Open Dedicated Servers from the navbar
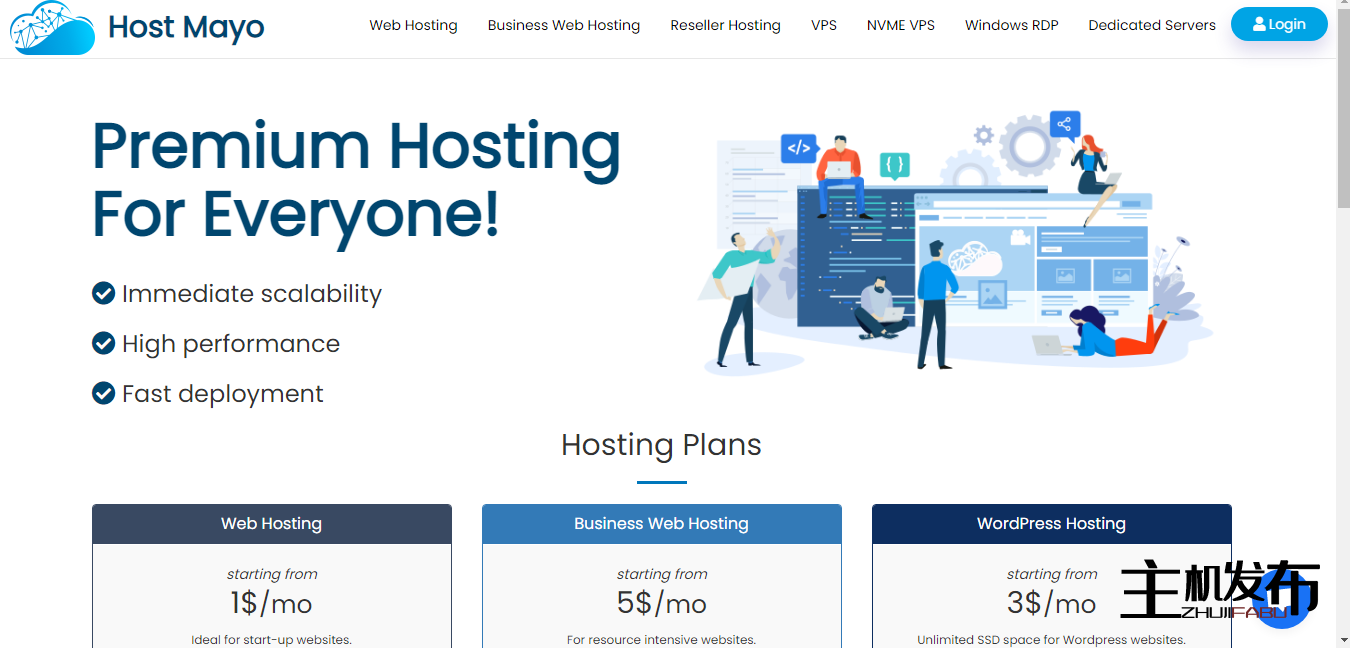The image size is (1350, 648). click(1151, 25)
